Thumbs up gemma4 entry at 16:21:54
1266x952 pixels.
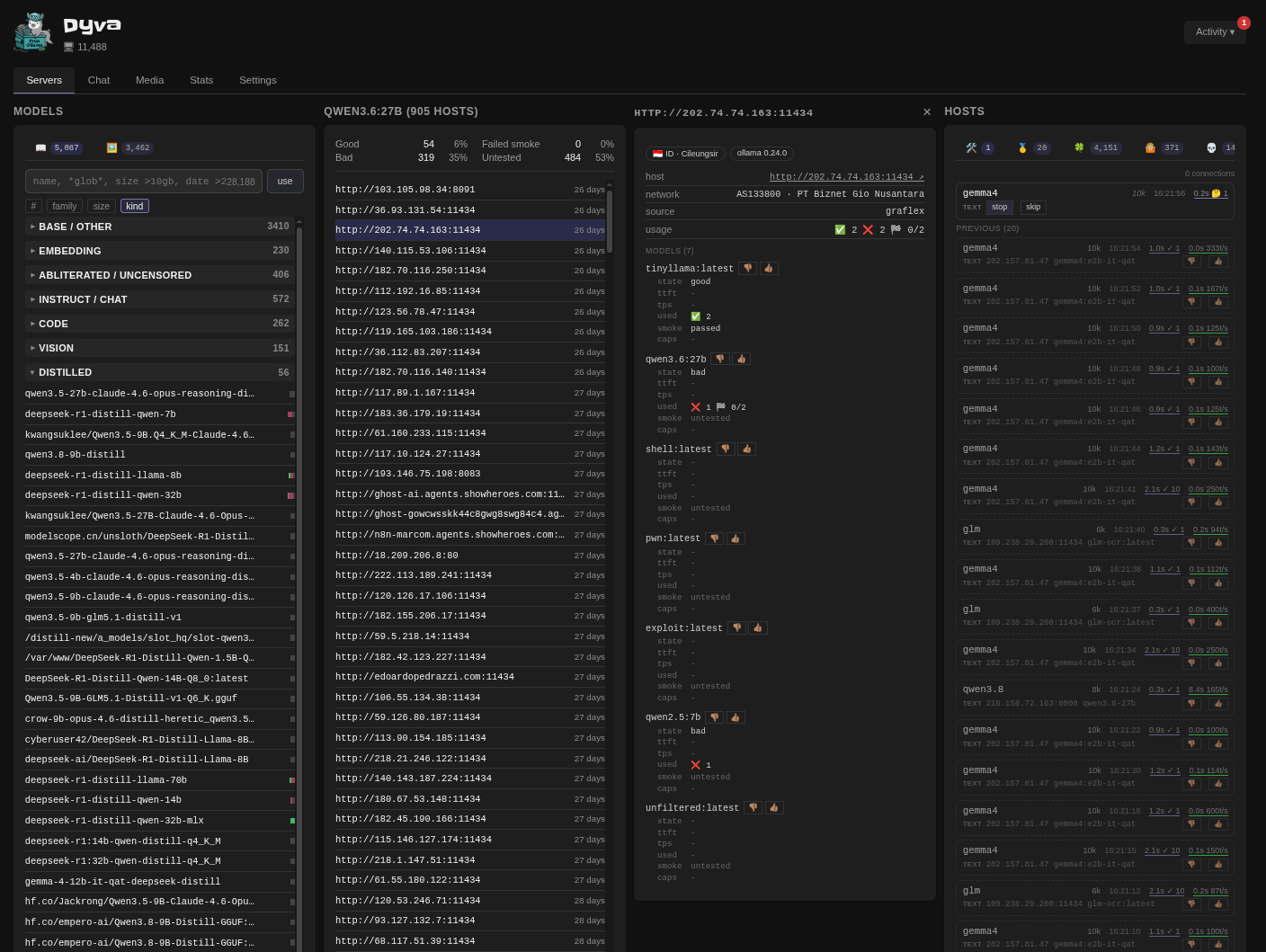(x=1218, y=262)
